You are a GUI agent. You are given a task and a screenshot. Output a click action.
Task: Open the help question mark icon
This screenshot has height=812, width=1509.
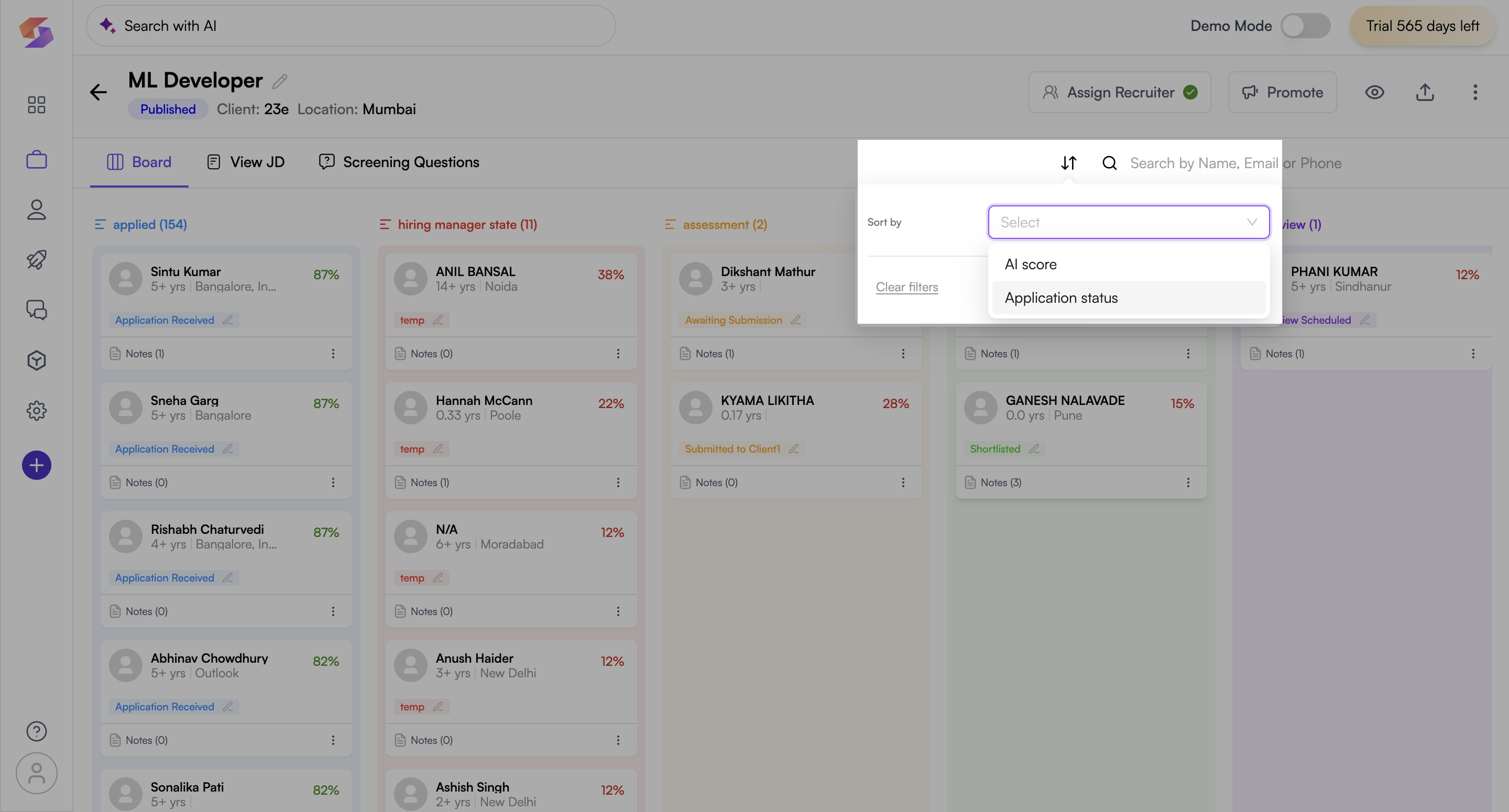tap(36, 731)
